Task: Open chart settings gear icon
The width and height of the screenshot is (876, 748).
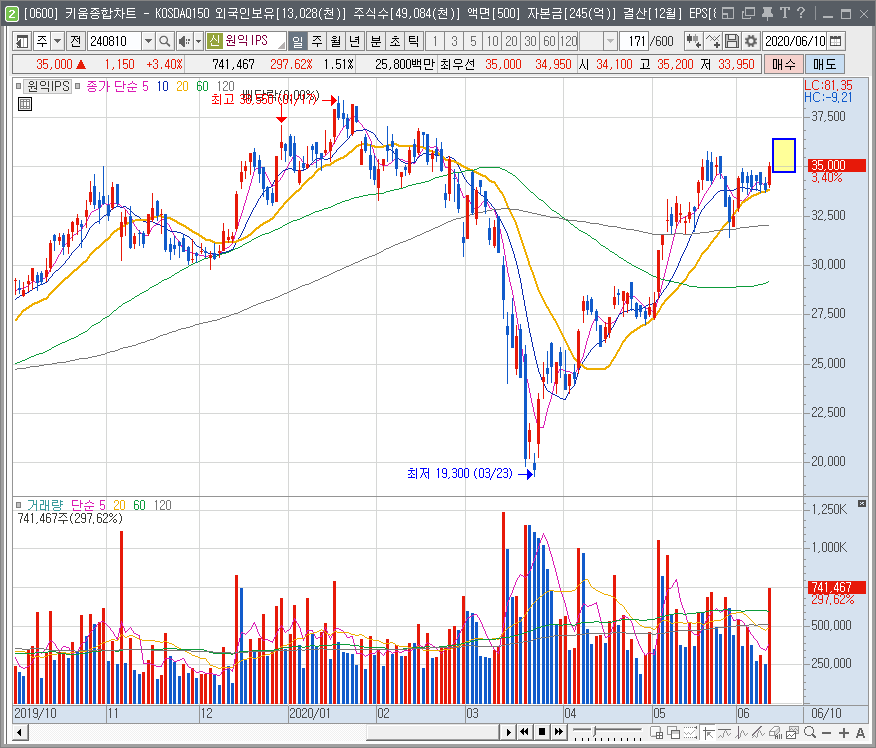Action: (751, 41)
